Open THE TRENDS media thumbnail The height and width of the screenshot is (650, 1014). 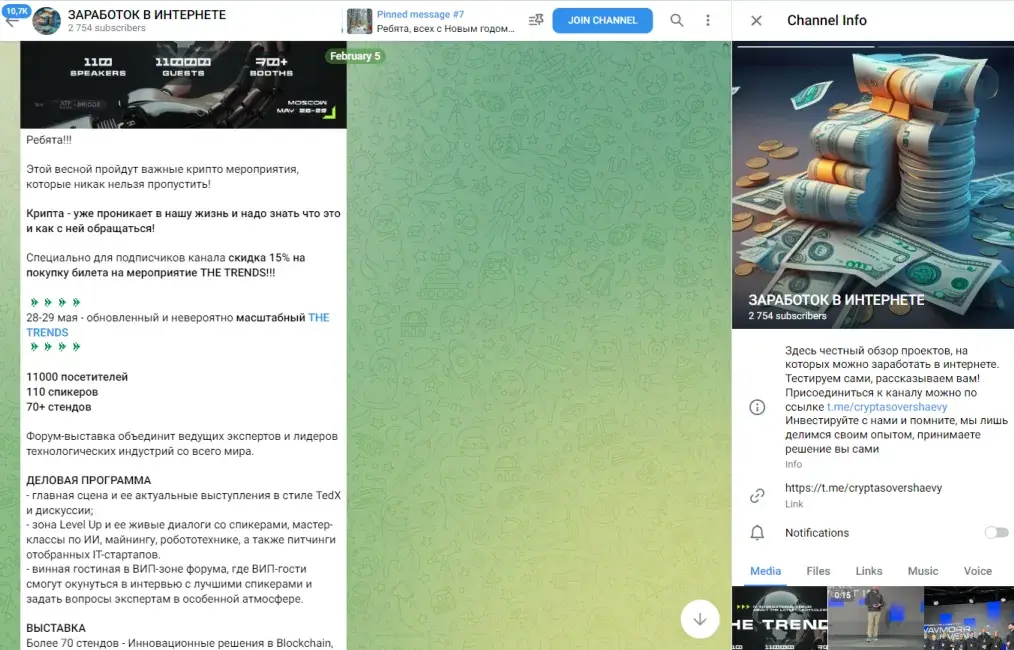(779, 618)
